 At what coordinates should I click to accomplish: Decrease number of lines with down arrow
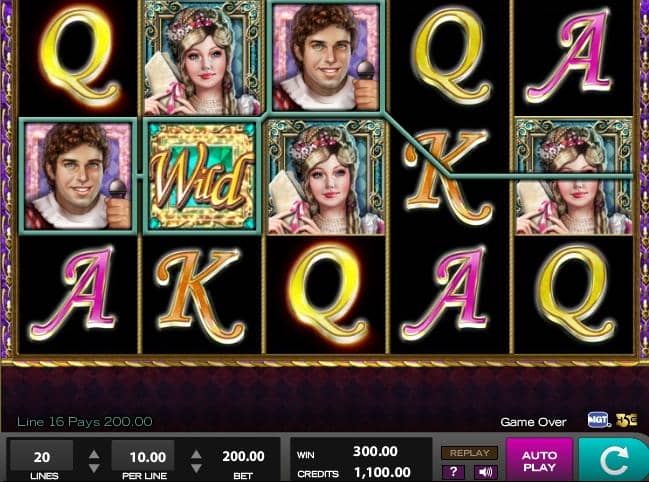(x=94, y=468)
